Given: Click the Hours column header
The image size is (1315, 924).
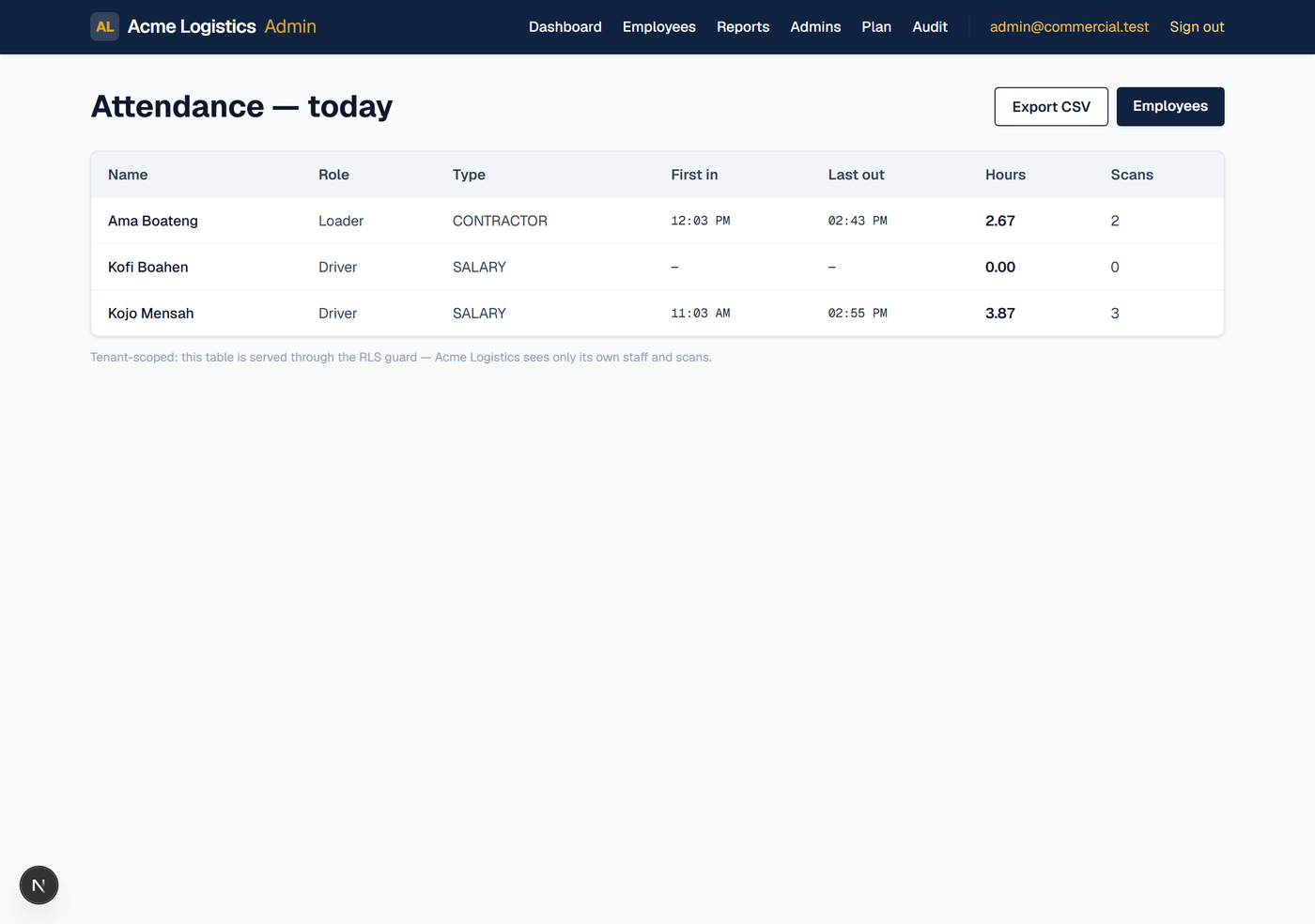Looking at the screenshot, I should coord(1005,175).
